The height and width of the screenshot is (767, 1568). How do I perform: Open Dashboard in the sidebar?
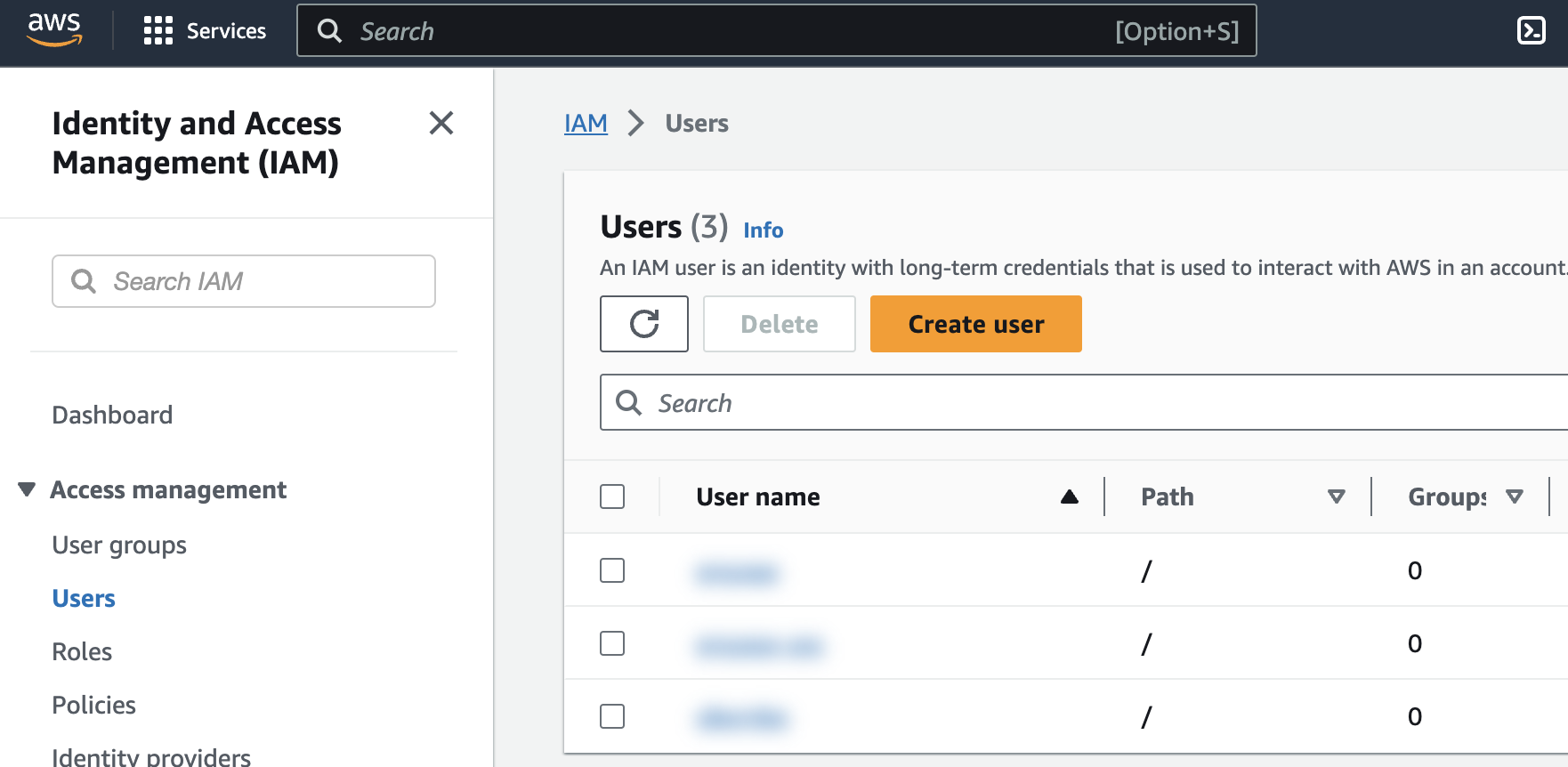coord(112,415)
